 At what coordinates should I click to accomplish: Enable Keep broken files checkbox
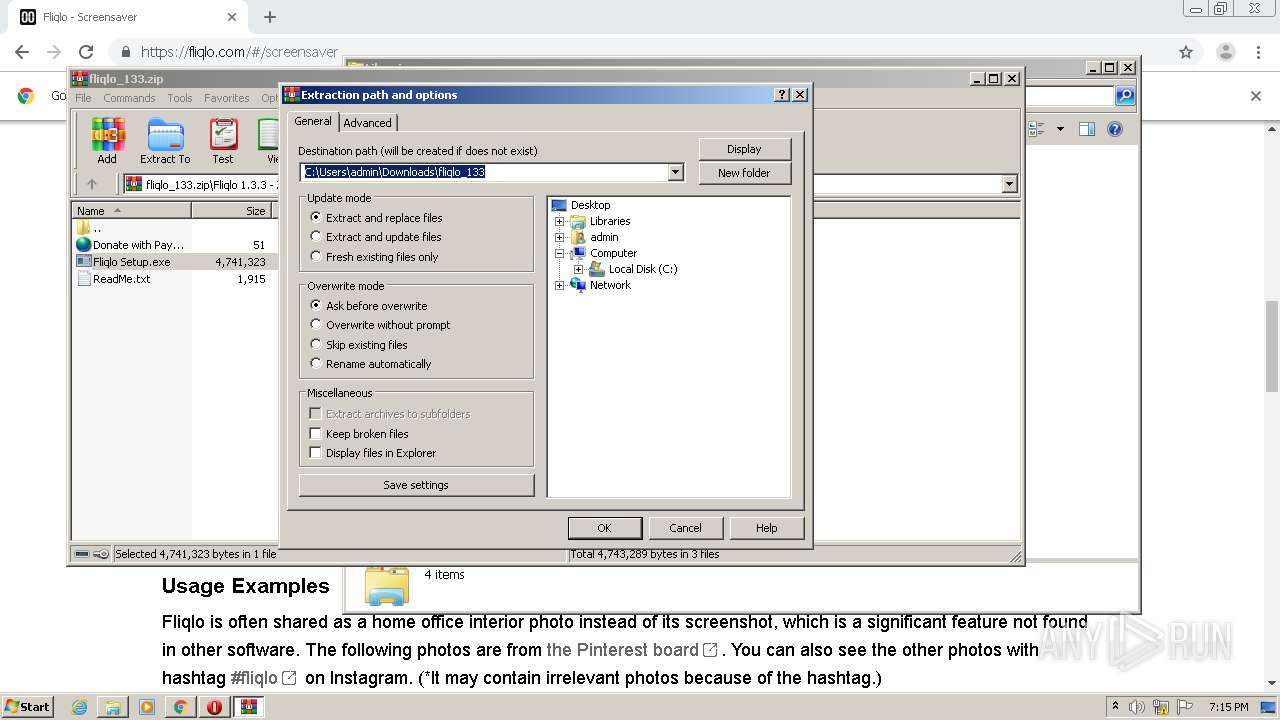click(315, 434)
